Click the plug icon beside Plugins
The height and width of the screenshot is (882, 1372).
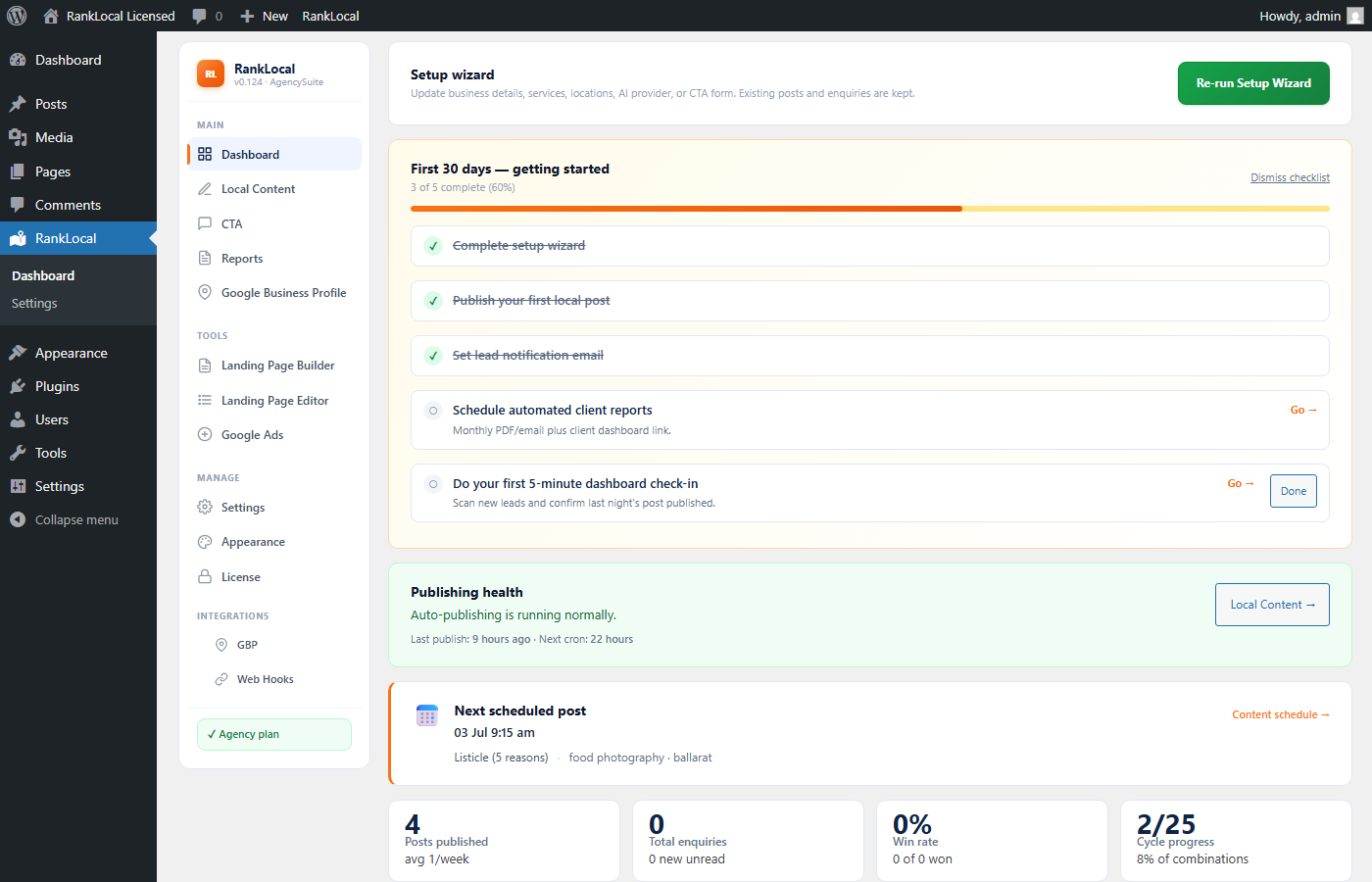(x=18, y=386)
